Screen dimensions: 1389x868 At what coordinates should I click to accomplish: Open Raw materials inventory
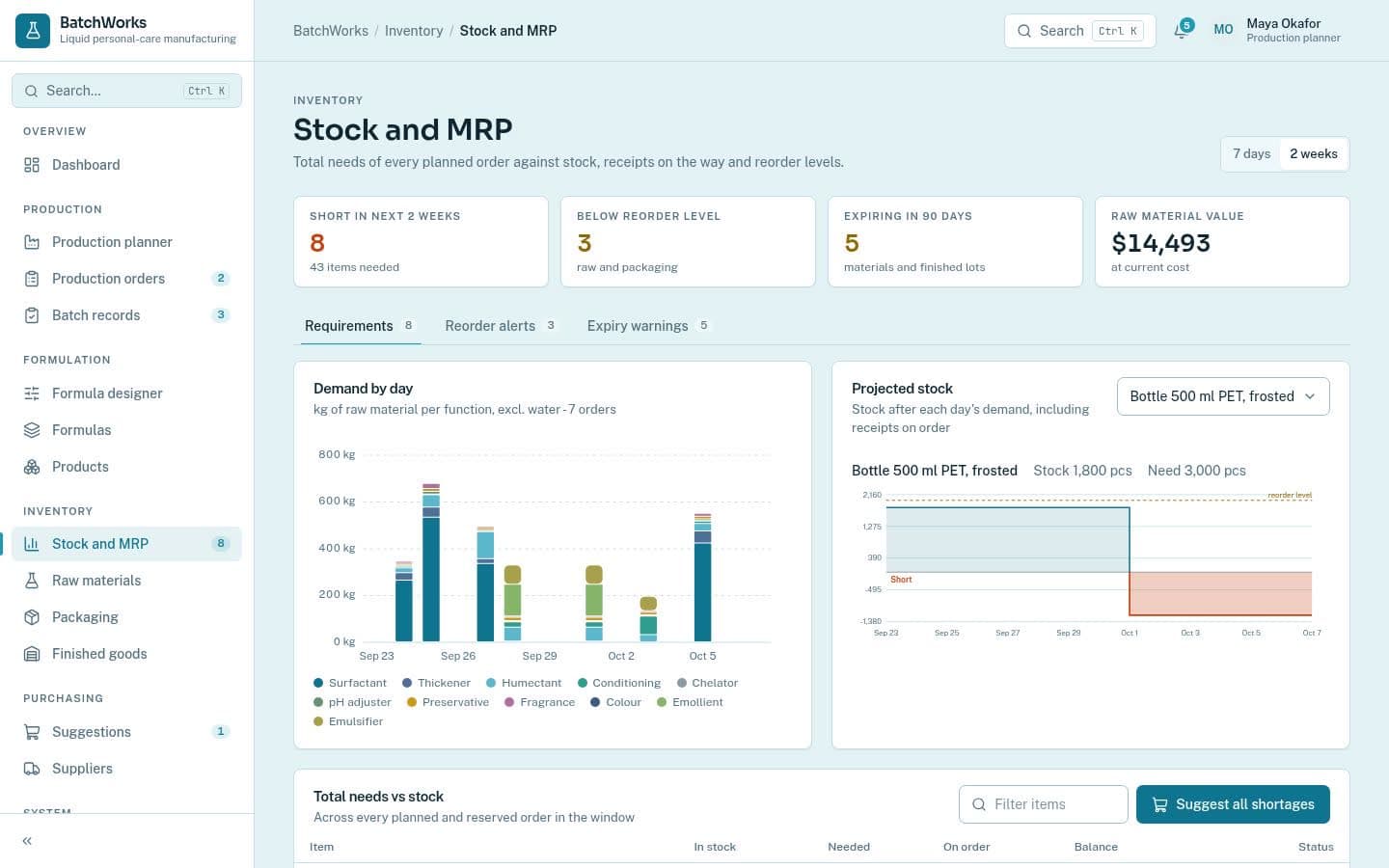[126, 581]
